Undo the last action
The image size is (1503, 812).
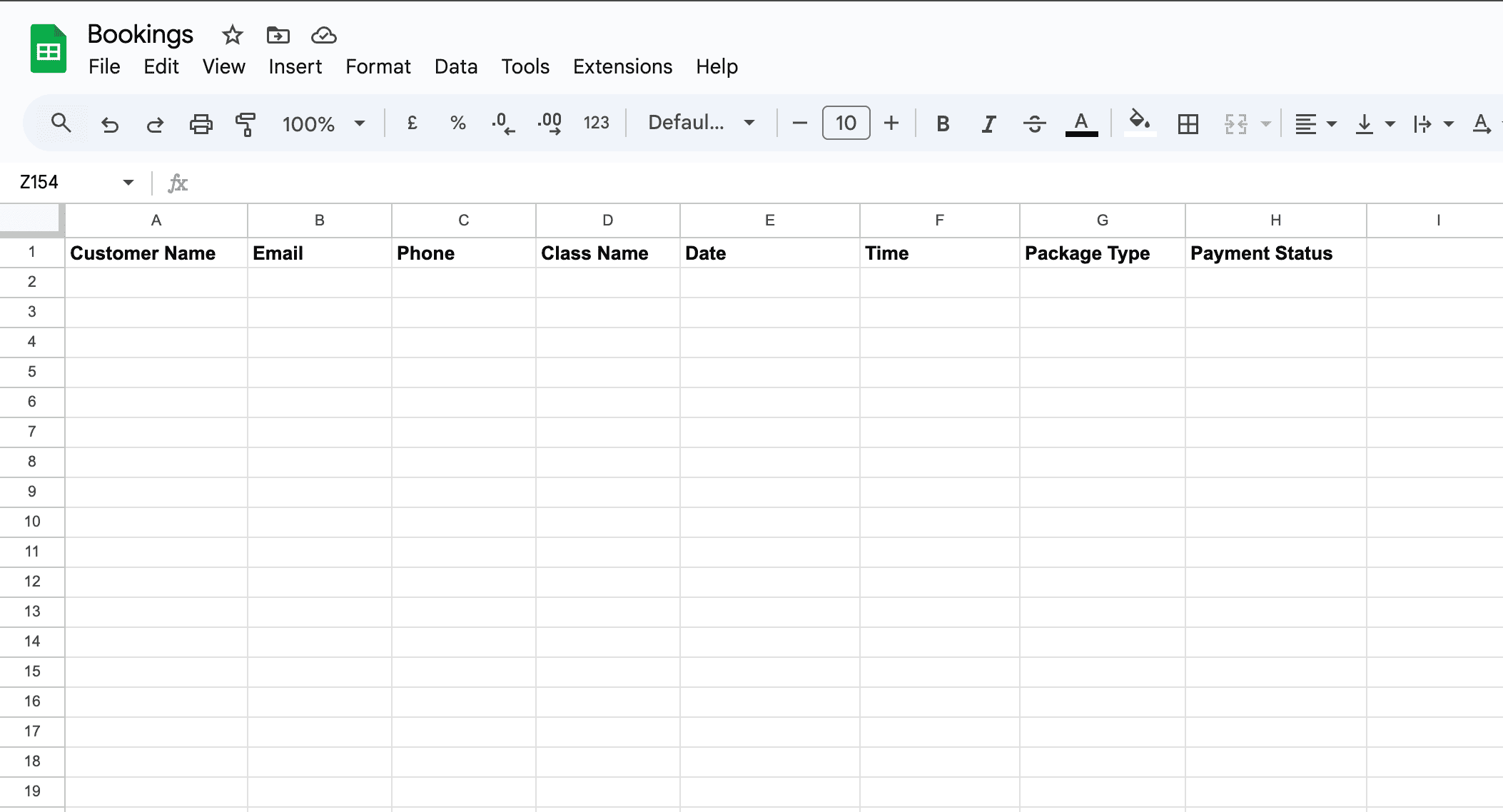coord(109,123)
